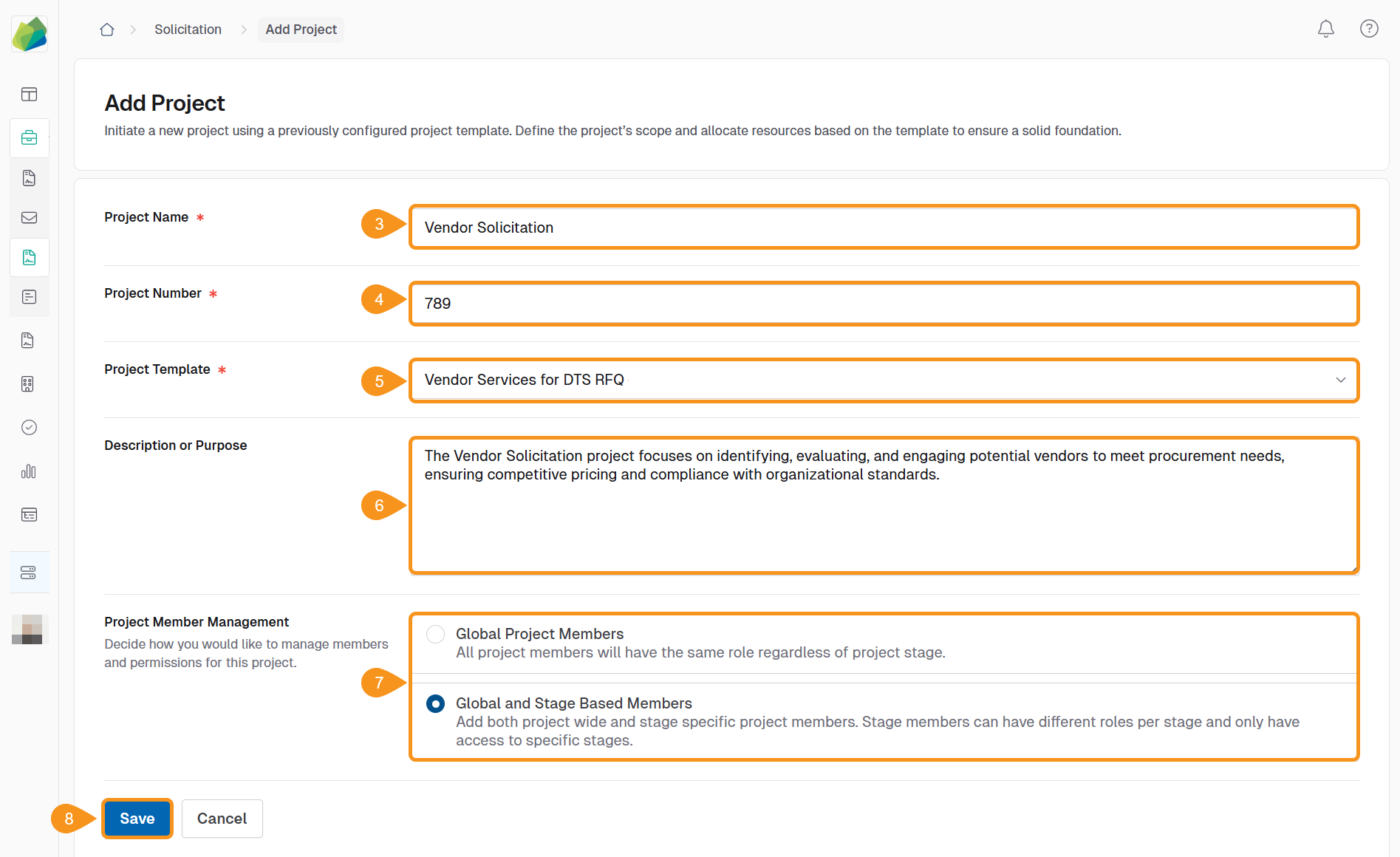Select the Global Project Members radio button
This screenshot has width=1400, height=857.
click(x=435, y=634)
